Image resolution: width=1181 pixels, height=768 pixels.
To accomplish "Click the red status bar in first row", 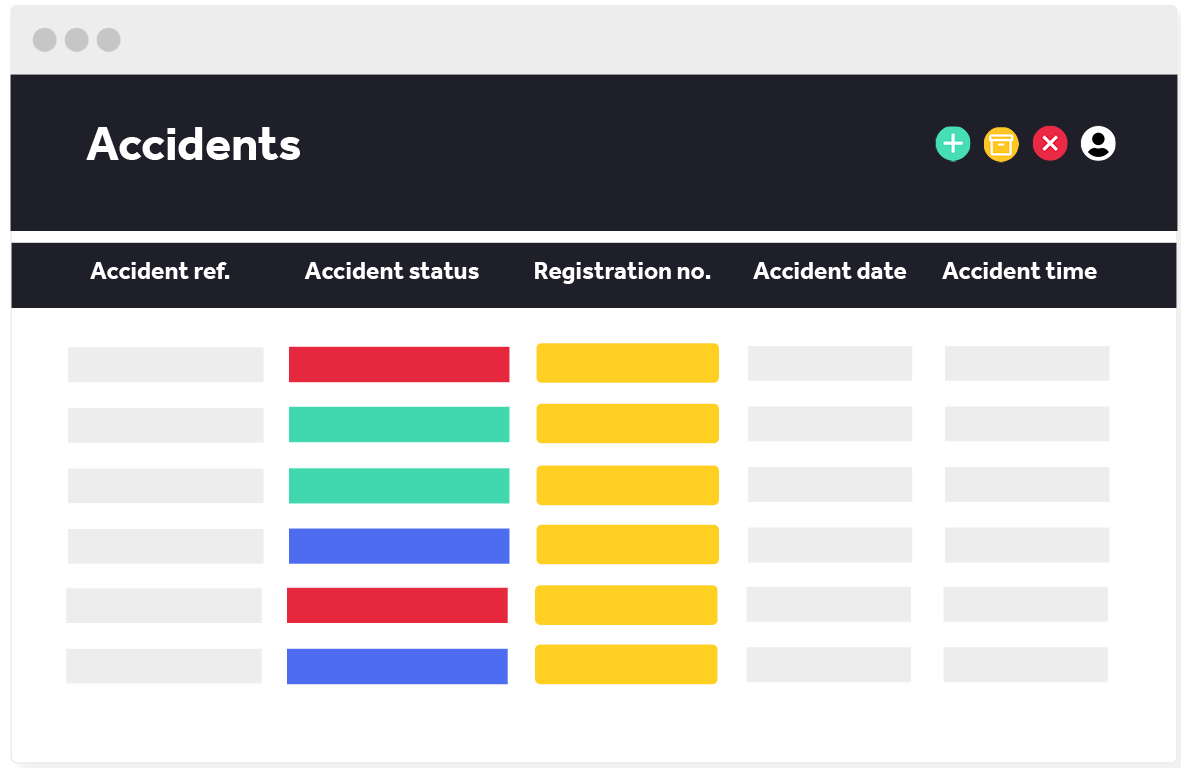I will pos(399,364).
